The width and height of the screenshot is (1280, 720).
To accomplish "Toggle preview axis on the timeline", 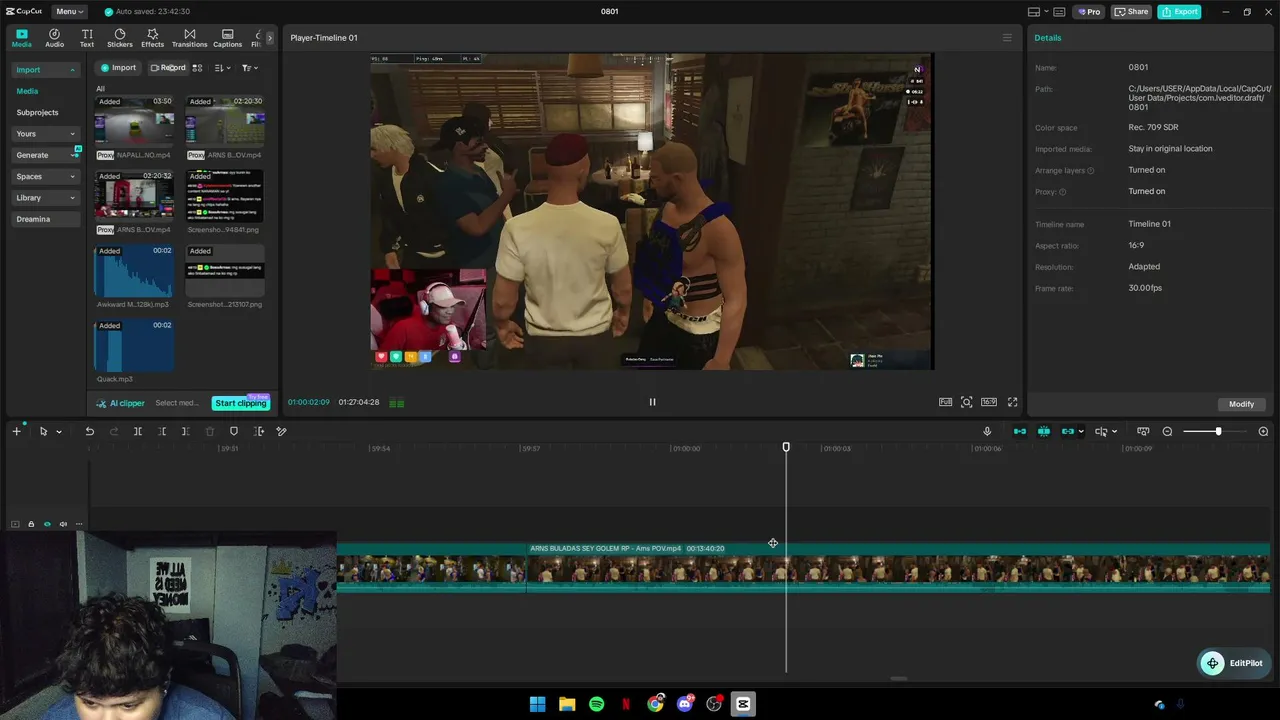I will click(x=1101, y=431).
